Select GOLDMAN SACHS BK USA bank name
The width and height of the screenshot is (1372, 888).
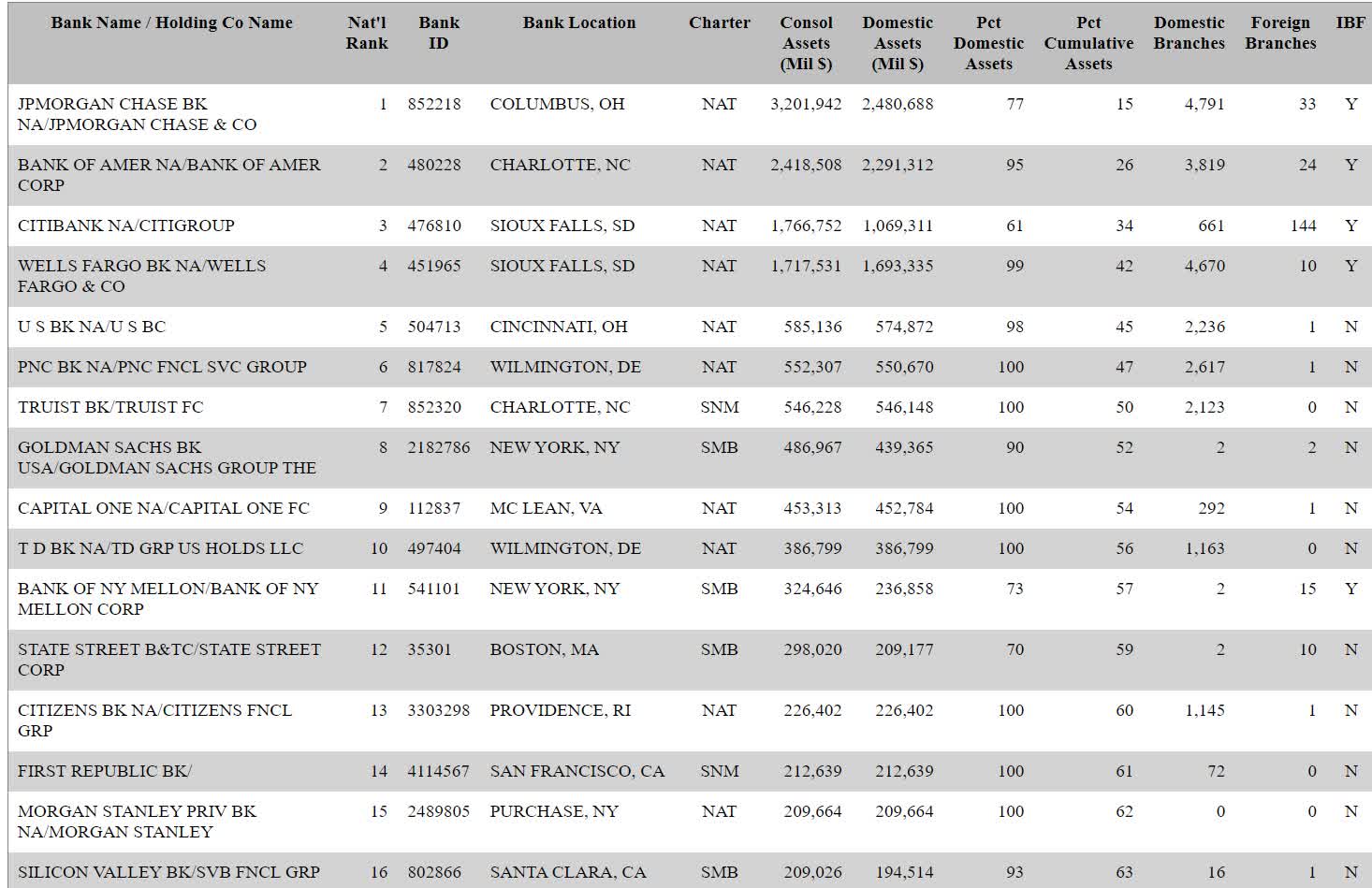coord(167,458)
